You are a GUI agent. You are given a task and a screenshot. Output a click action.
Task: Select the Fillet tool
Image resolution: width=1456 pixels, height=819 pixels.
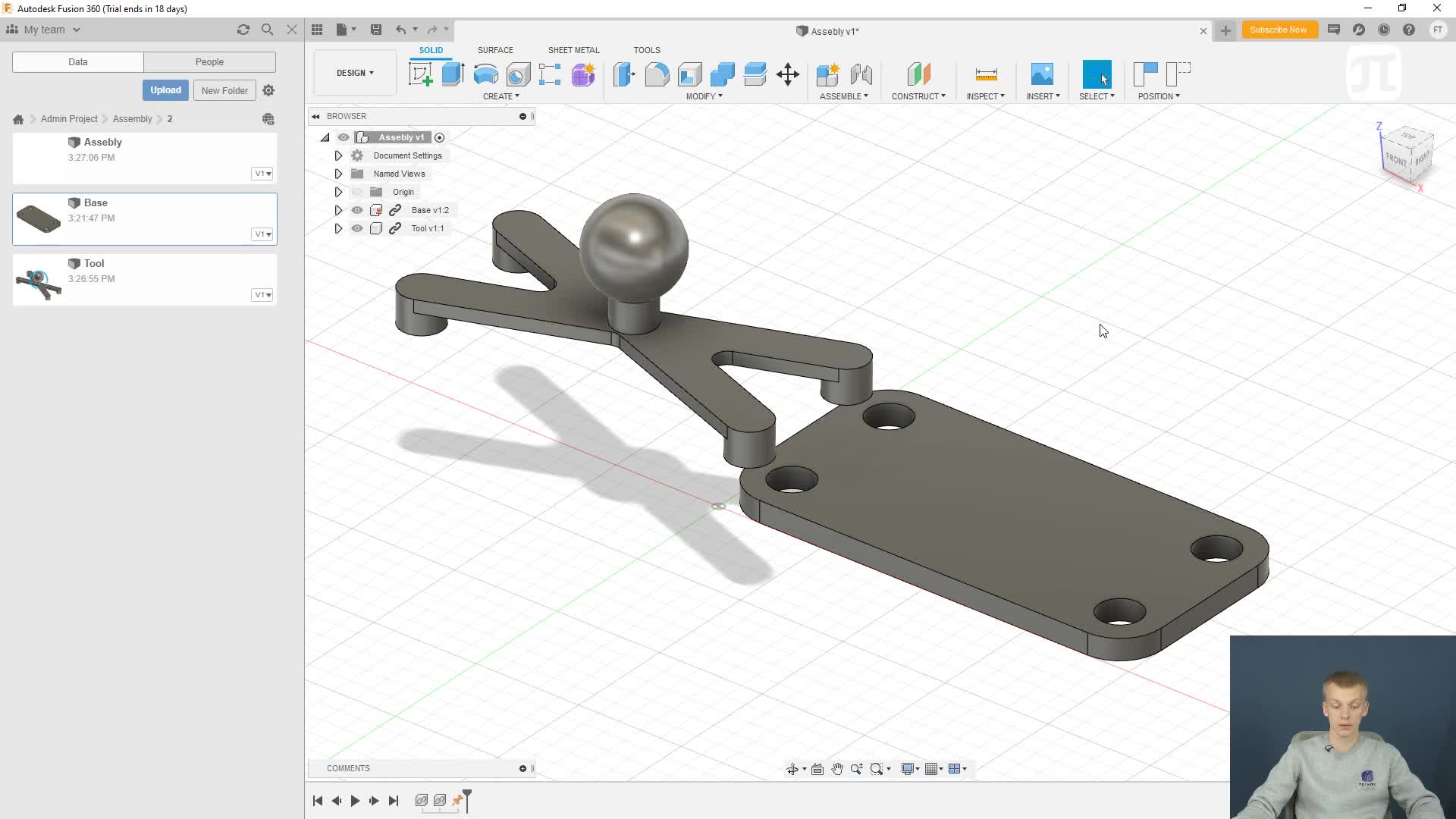657,74
